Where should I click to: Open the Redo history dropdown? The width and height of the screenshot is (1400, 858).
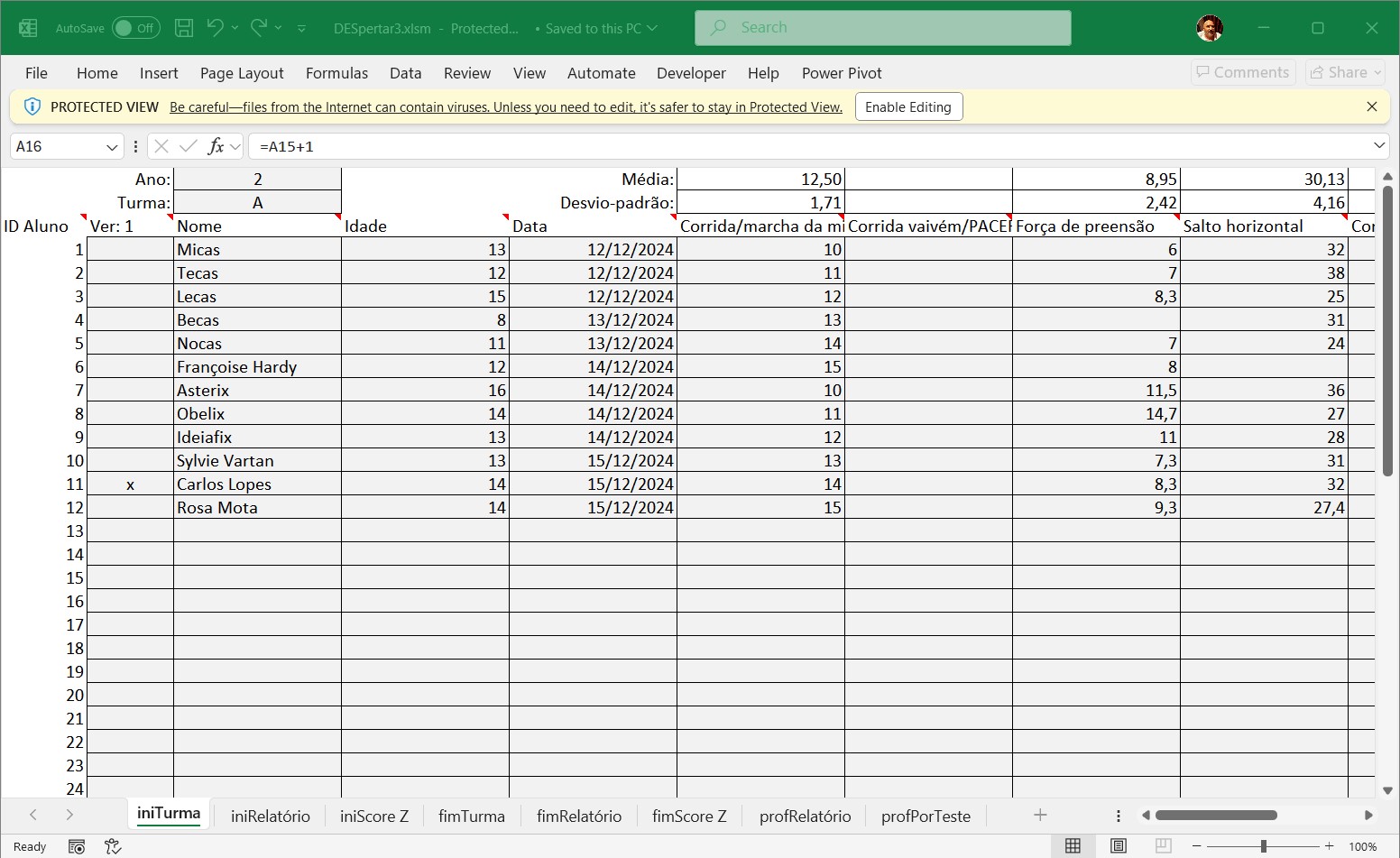279,28
